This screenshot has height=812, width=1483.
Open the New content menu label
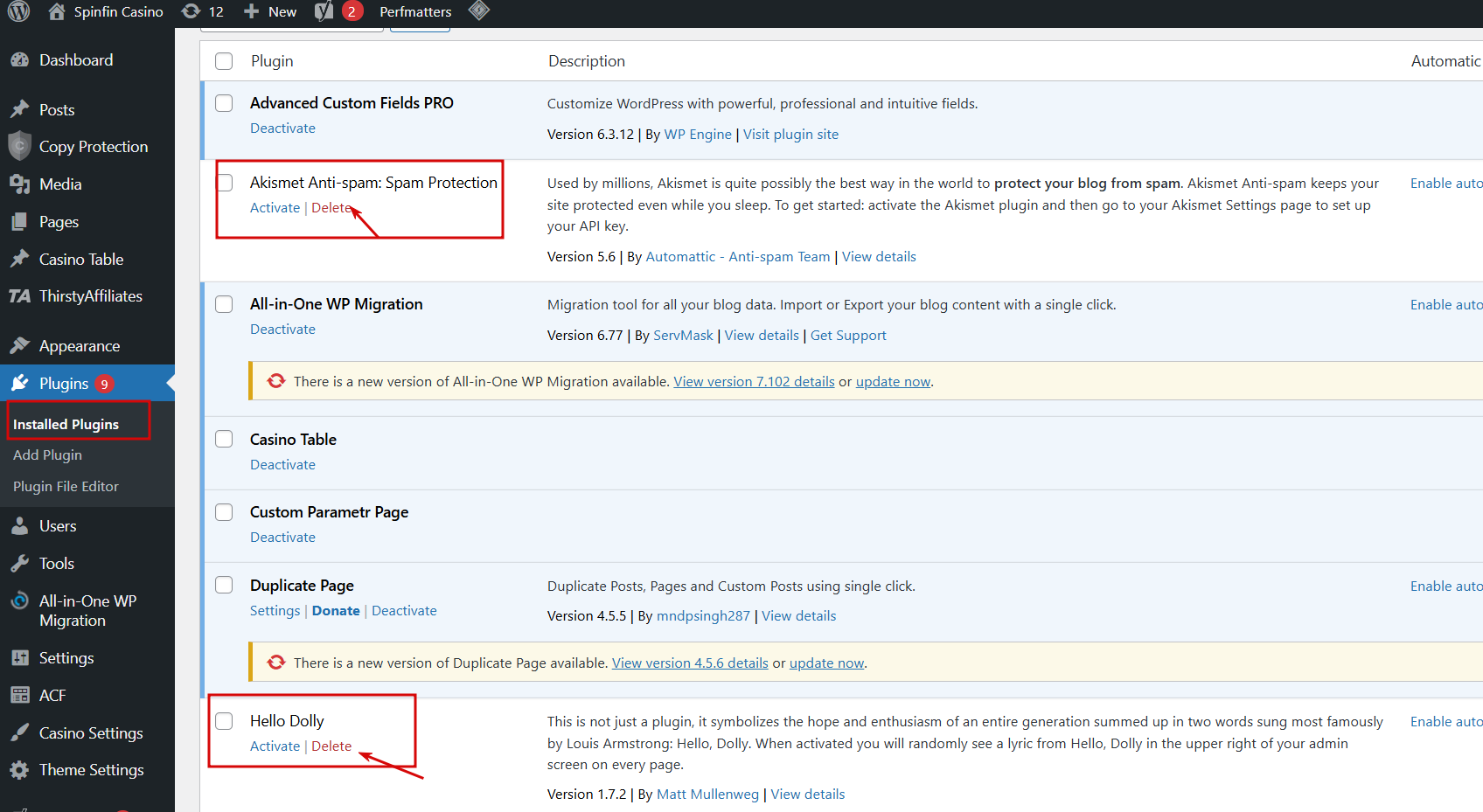pos(282,11)
